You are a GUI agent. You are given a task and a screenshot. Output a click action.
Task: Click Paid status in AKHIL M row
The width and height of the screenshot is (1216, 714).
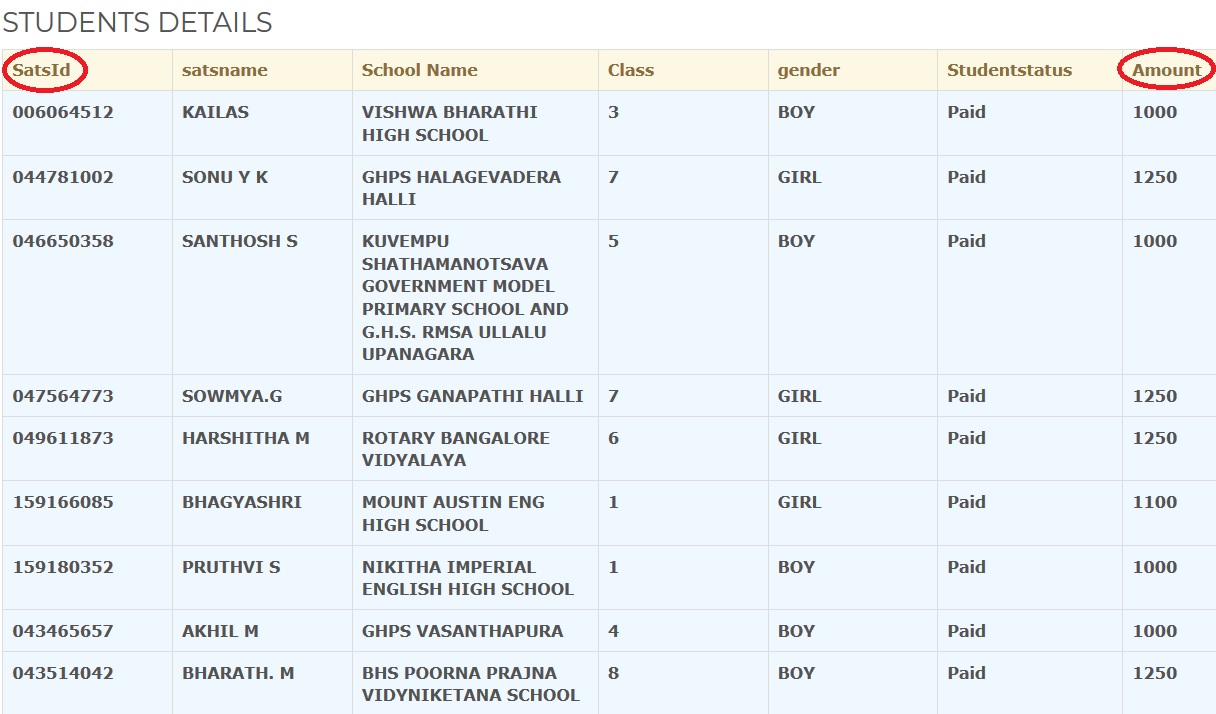click(x=966, y=631)
